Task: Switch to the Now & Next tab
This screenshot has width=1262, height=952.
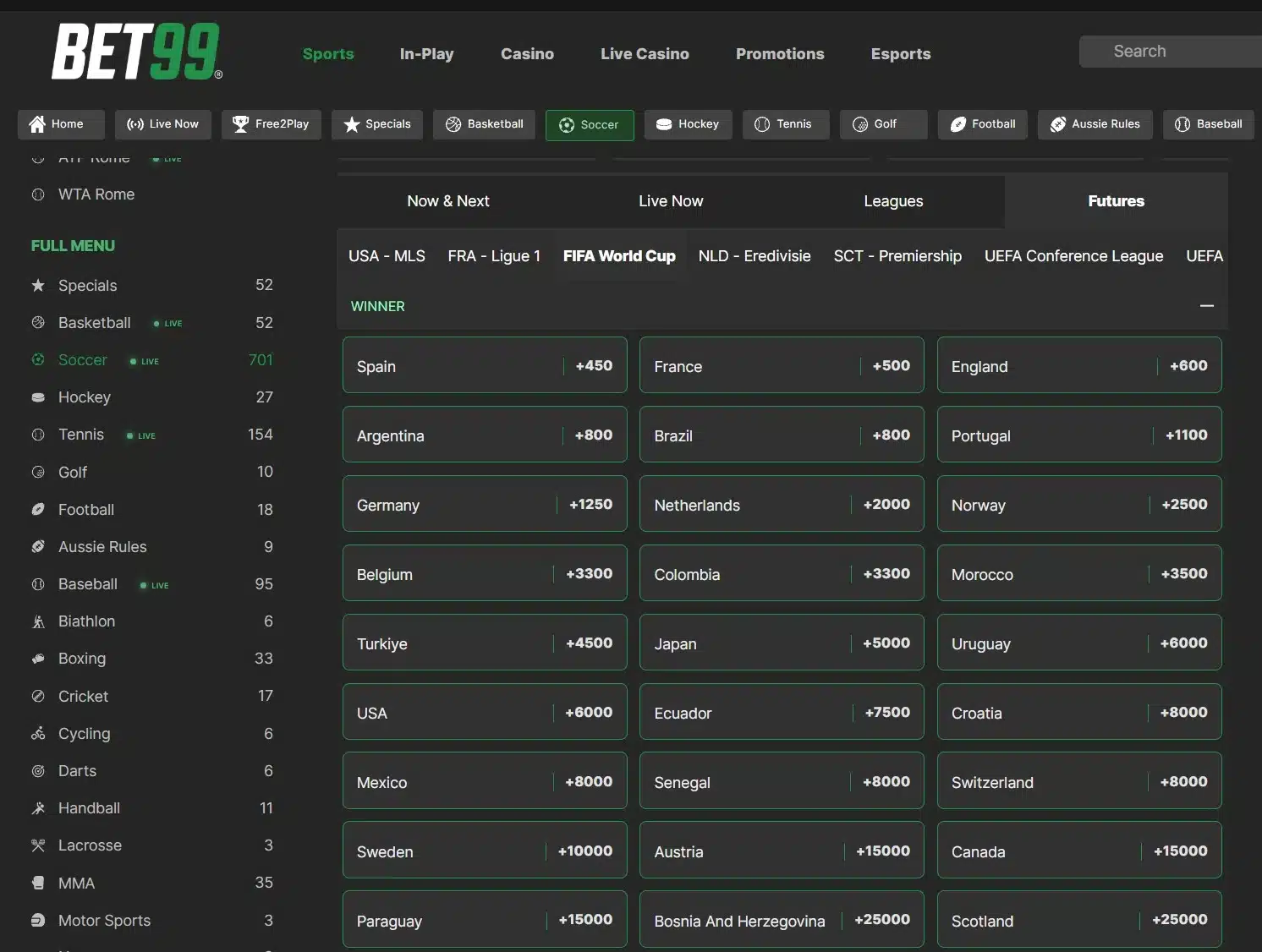Action: click(x=448, y=201)
